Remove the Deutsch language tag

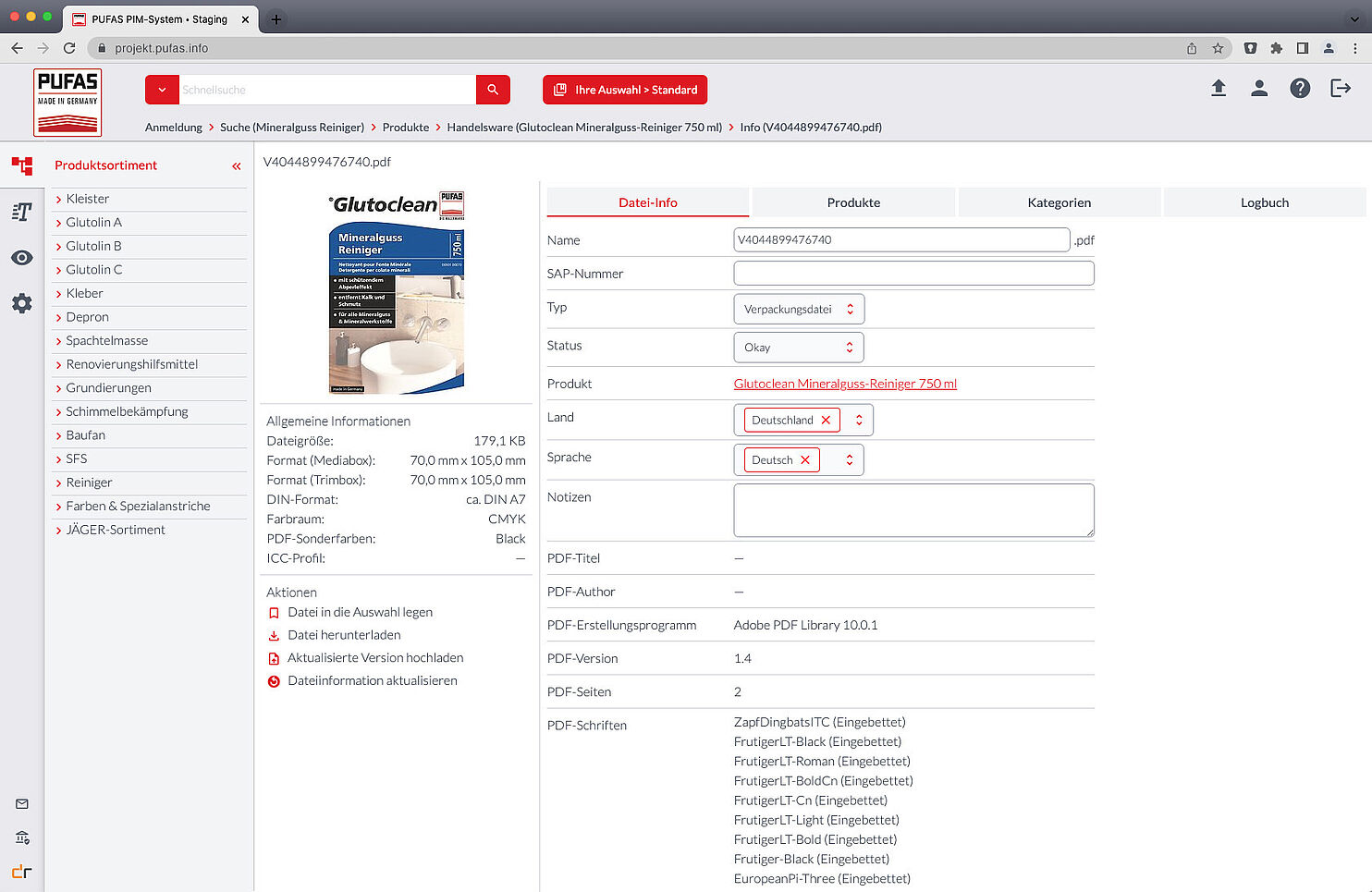[805, 459]
